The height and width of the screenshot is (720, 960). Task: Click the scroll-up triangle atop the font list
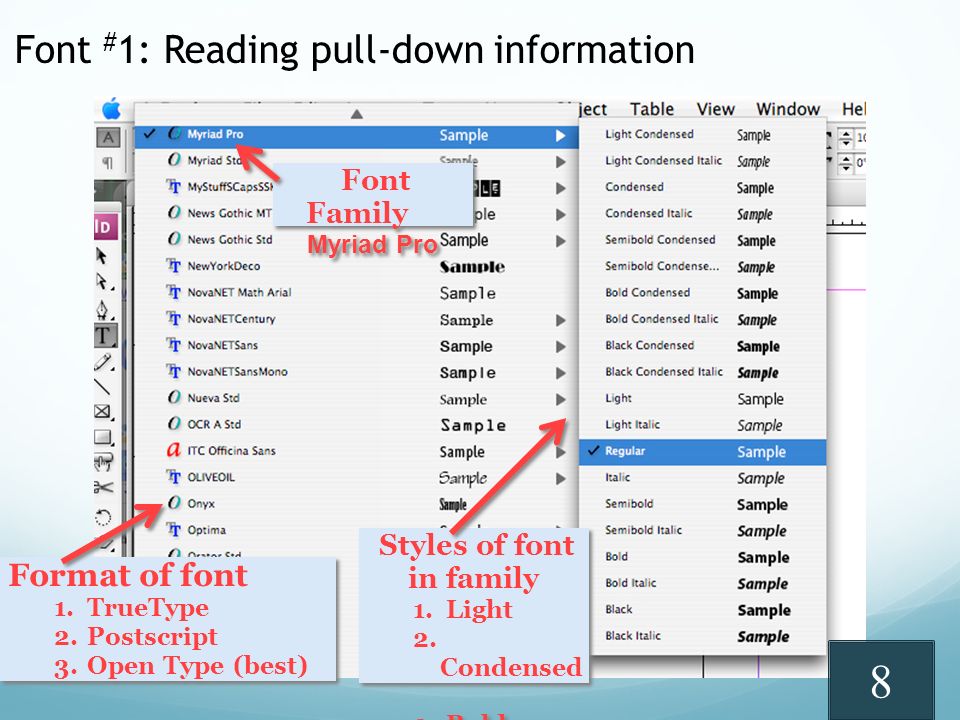(x=357, y=114)
